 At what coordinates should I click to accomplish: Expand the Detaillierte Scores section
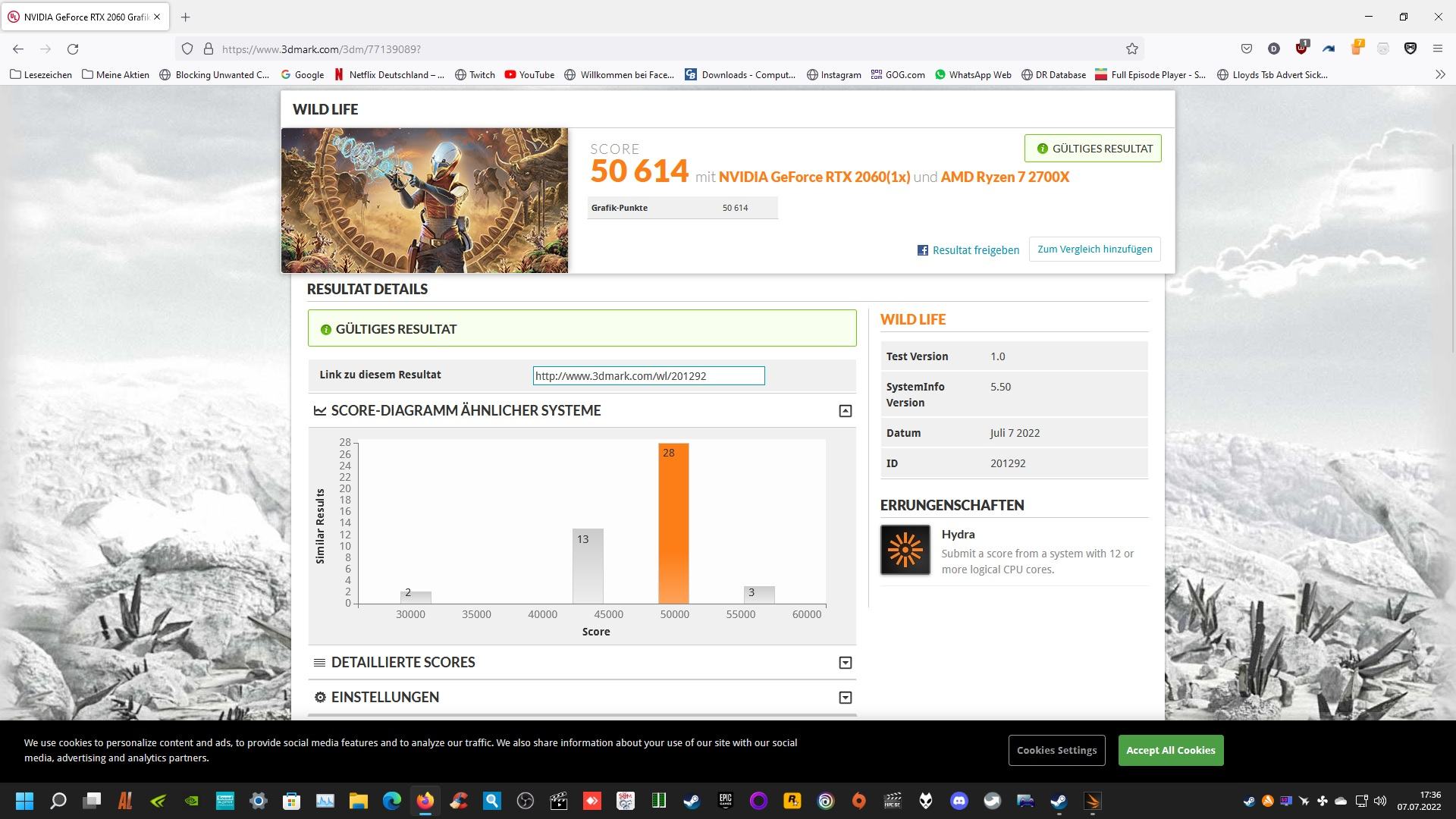coord(845,663)
